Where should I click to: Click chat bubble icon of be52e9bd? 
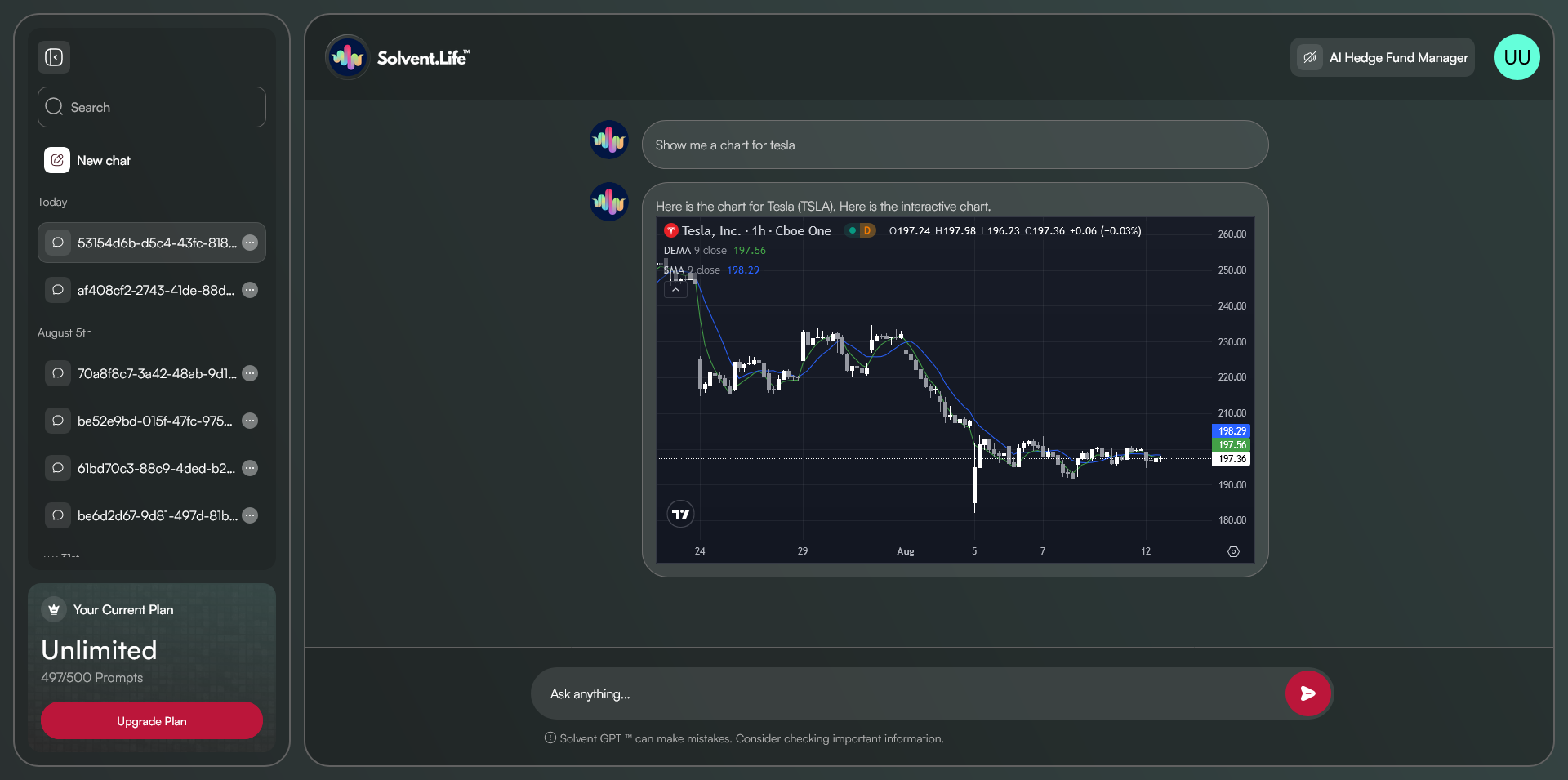pos(57,421)
